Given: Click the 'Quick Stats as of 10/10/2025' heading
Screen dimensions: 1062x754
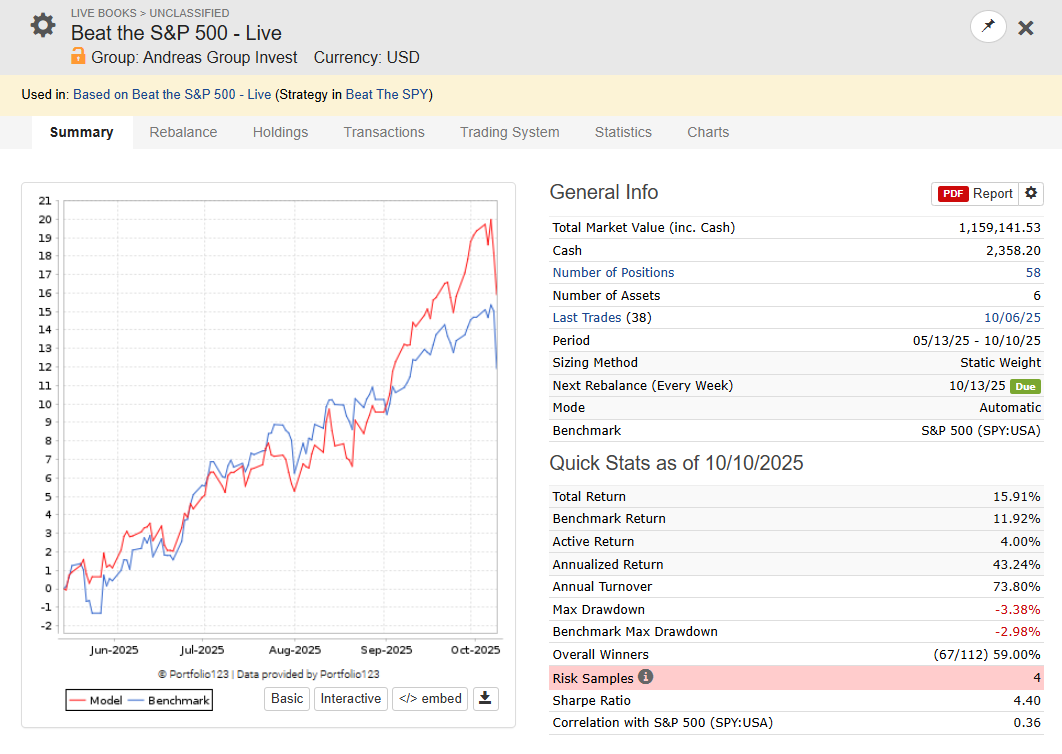Looking at the screenshot, I should (x=676, y=463).
